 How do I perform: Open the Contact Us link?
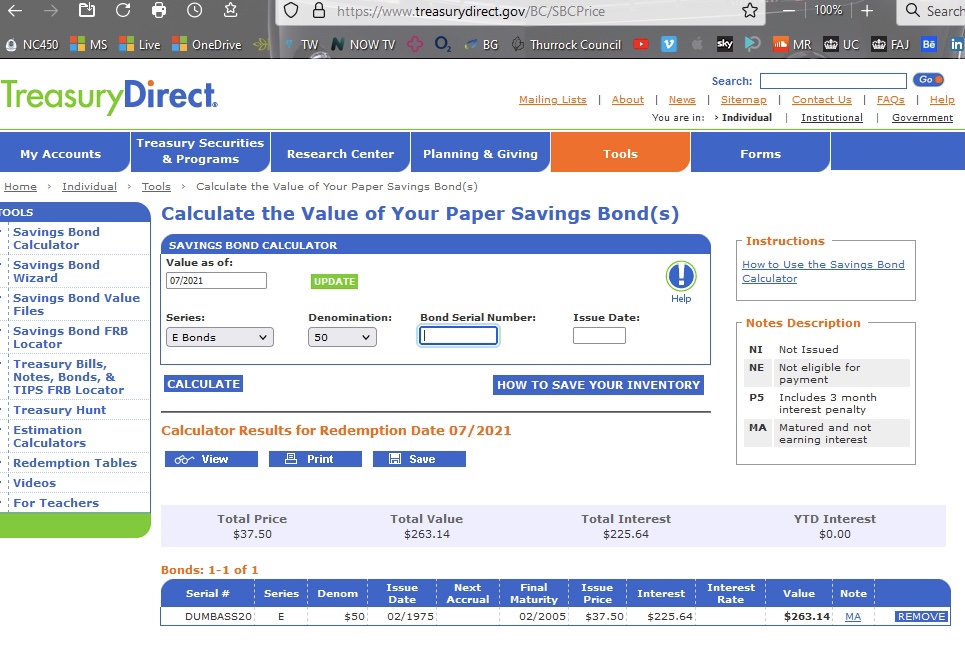click(822, 100)
